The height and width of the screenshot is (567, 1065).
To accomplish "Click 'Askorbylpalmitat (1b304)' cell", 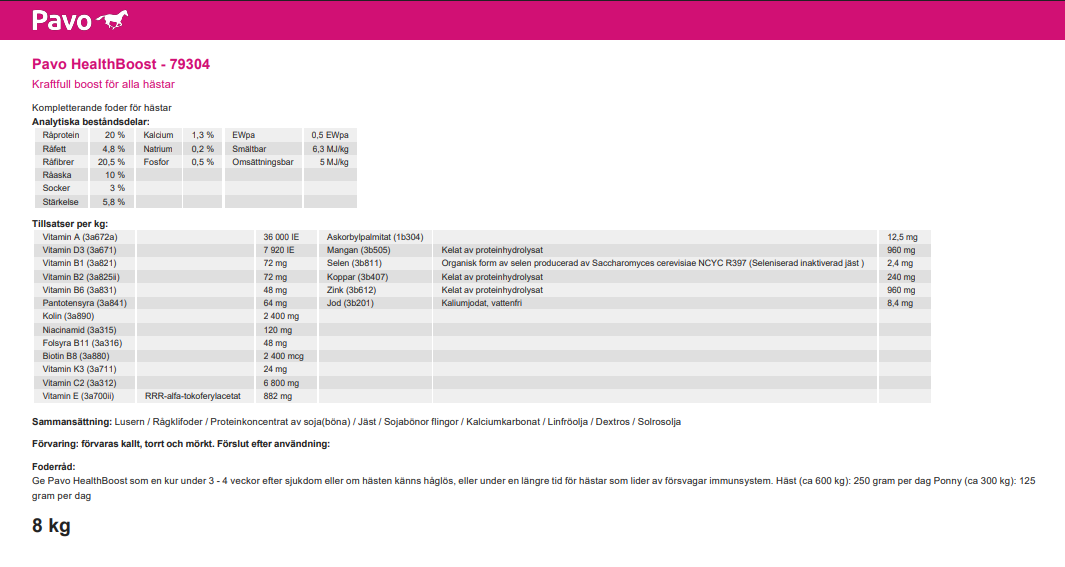I will point(375,237).
